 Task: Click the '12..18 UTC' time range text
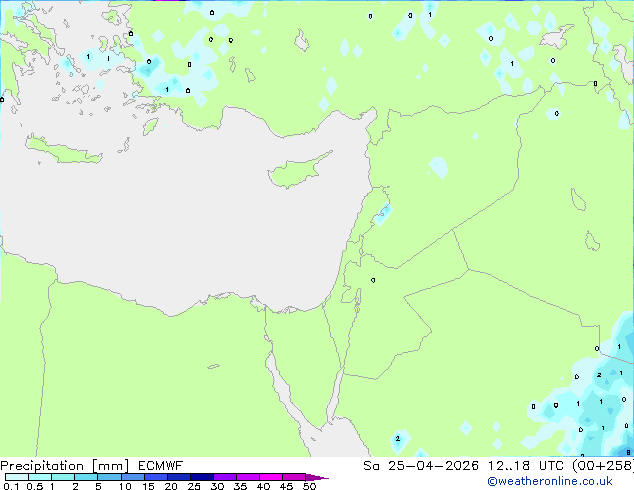(526, 466)
